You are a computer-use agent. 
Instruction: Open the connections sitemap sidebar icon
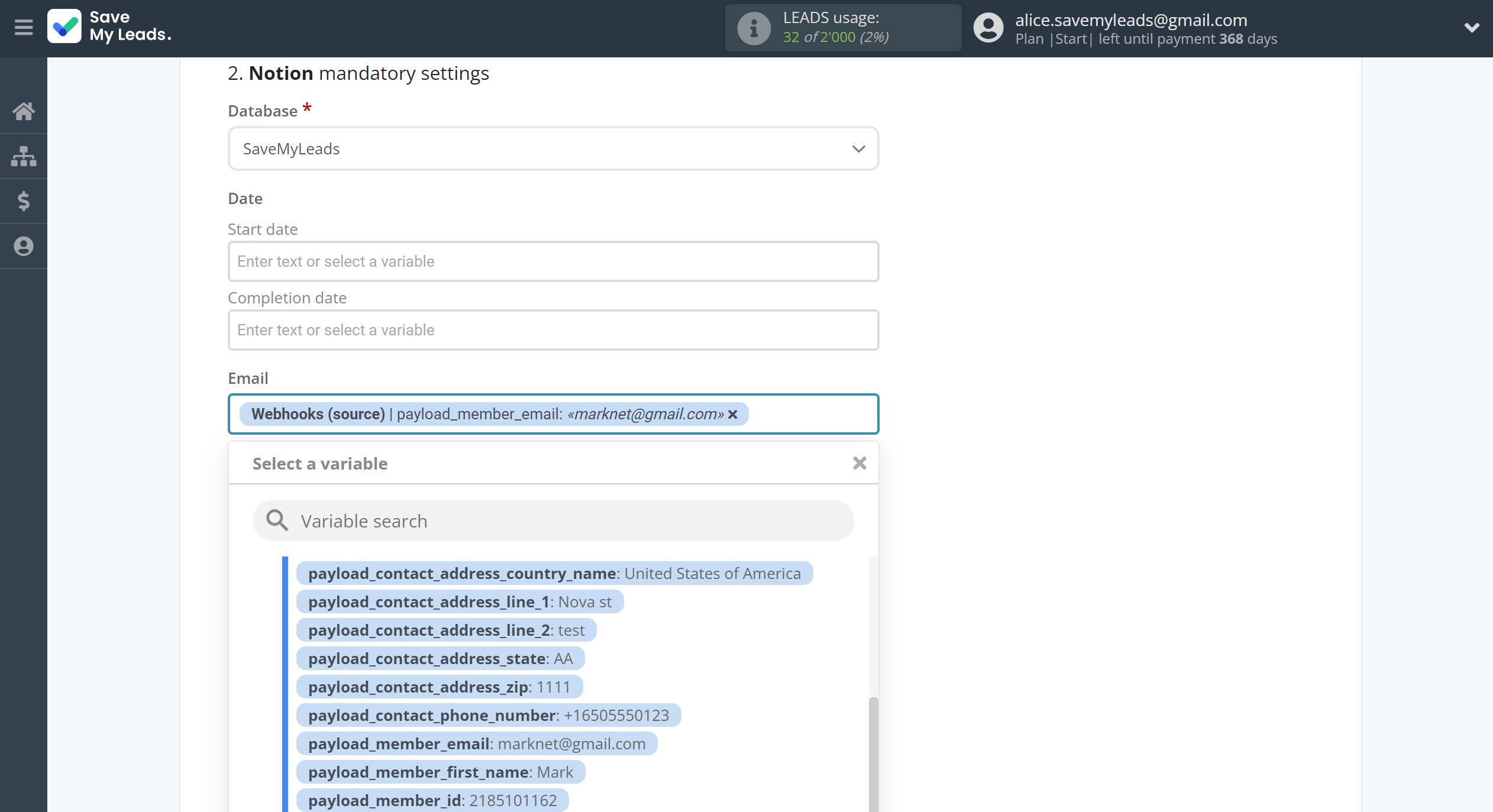click(x=24, y=156)
